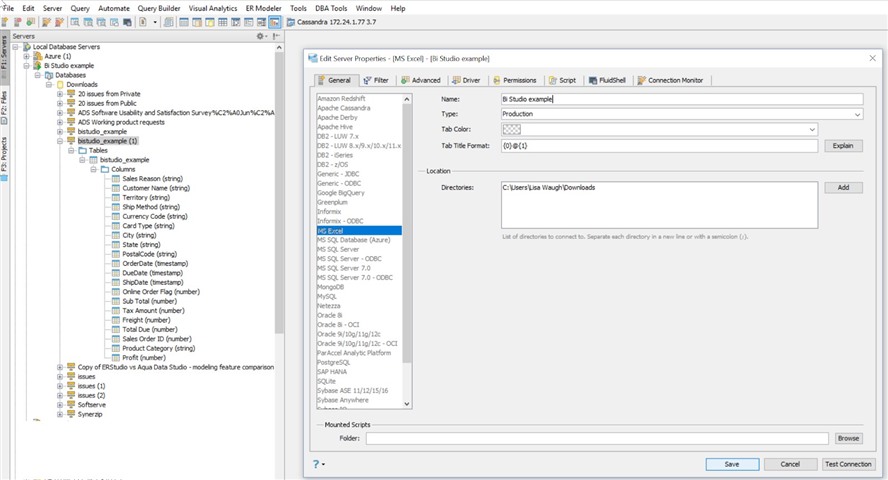Click the Cancel button

[790, 464]
